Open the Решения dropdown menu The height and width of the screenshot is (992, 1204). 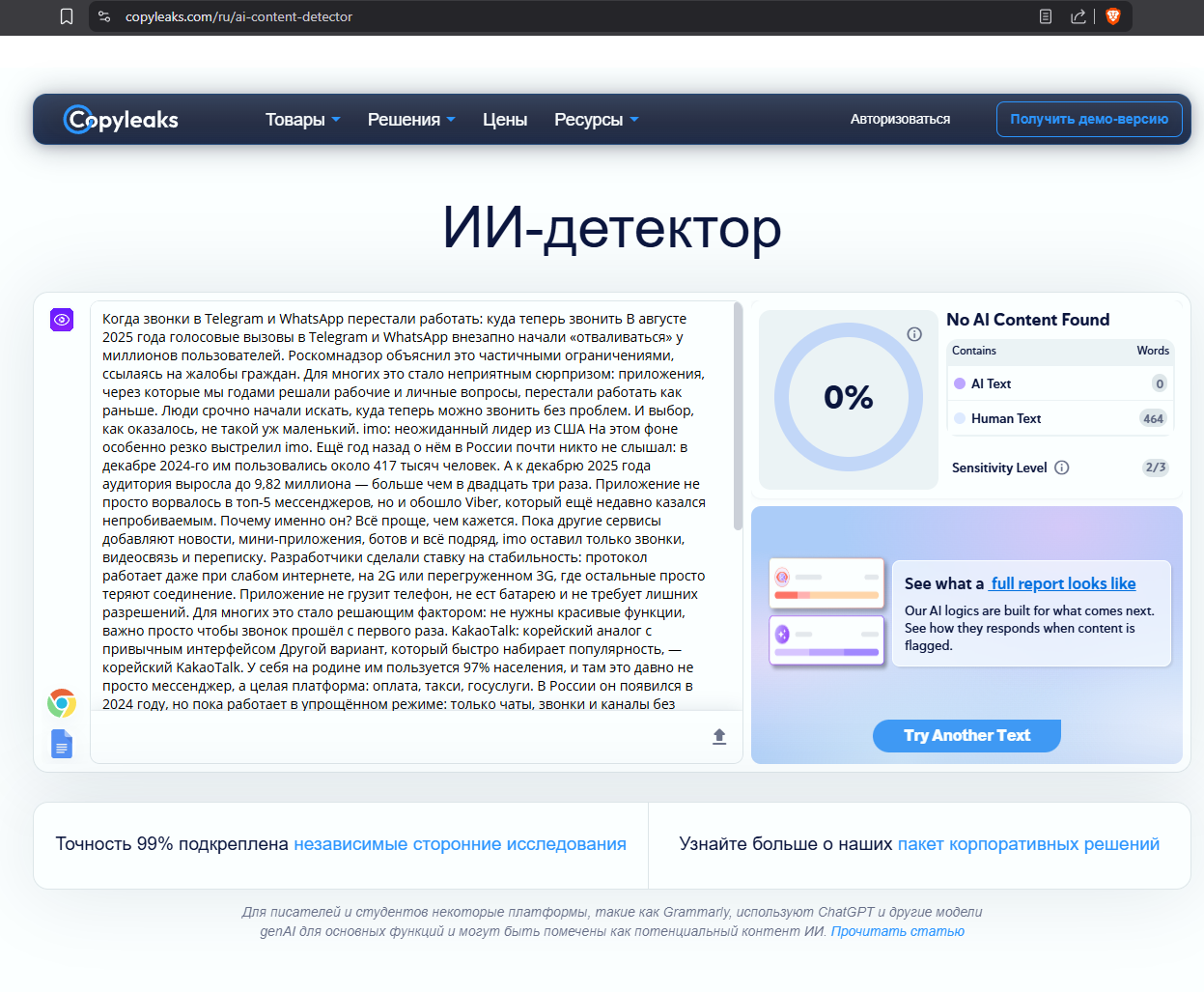click(x=411, y=120)
